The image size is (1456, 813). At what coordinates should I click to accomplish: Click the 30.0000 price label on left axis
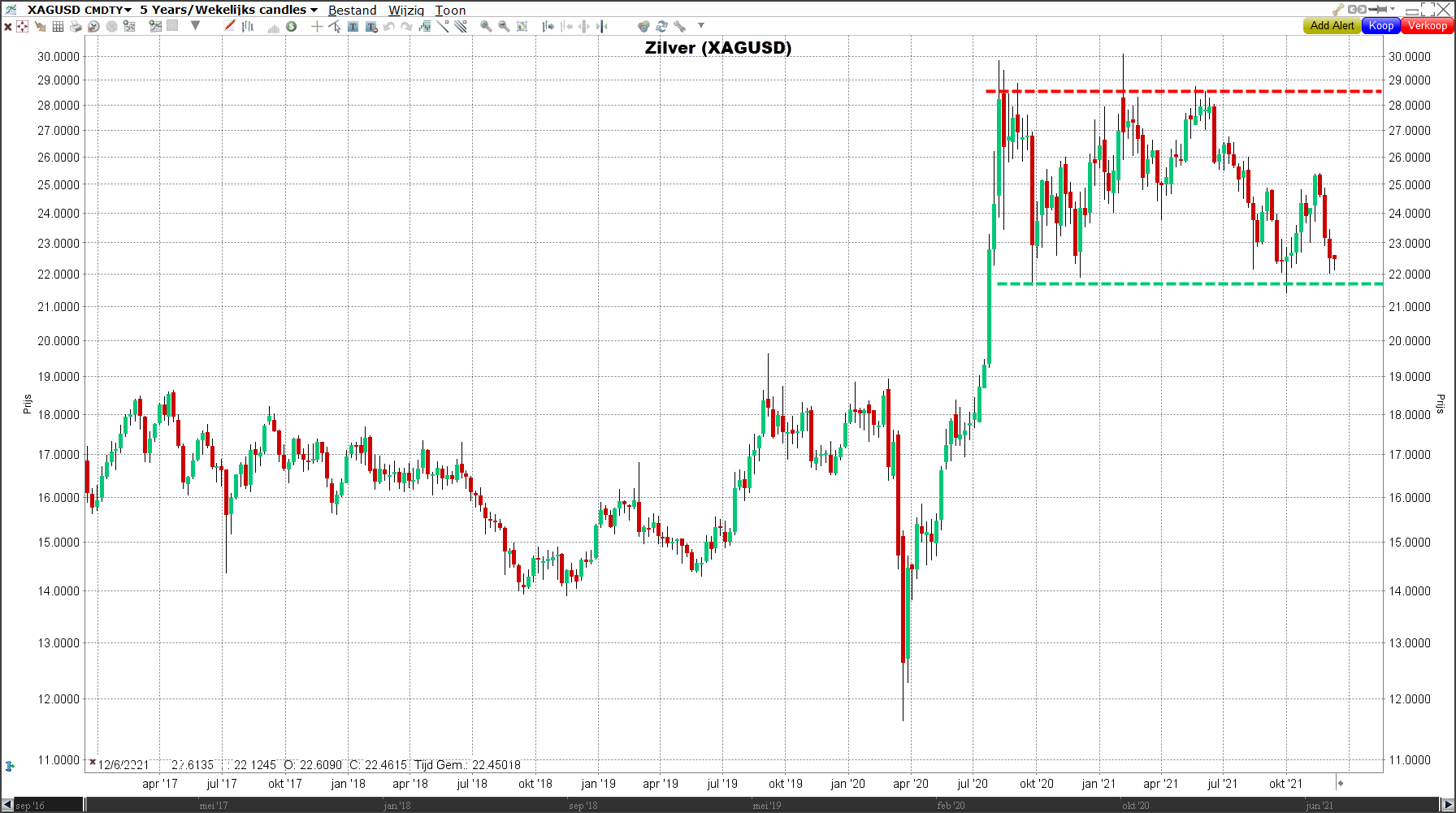[58, 56]
